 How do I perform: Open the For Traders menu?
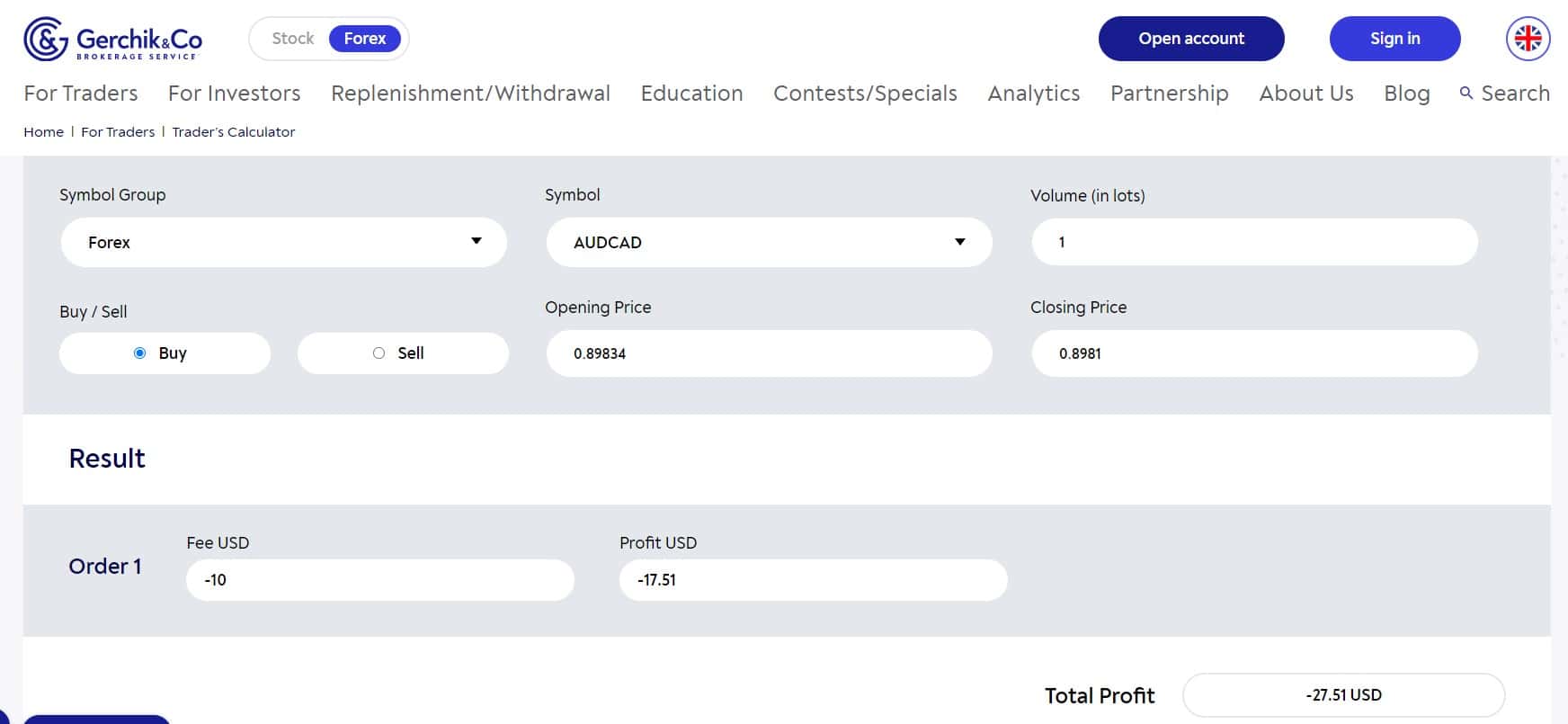81,93
